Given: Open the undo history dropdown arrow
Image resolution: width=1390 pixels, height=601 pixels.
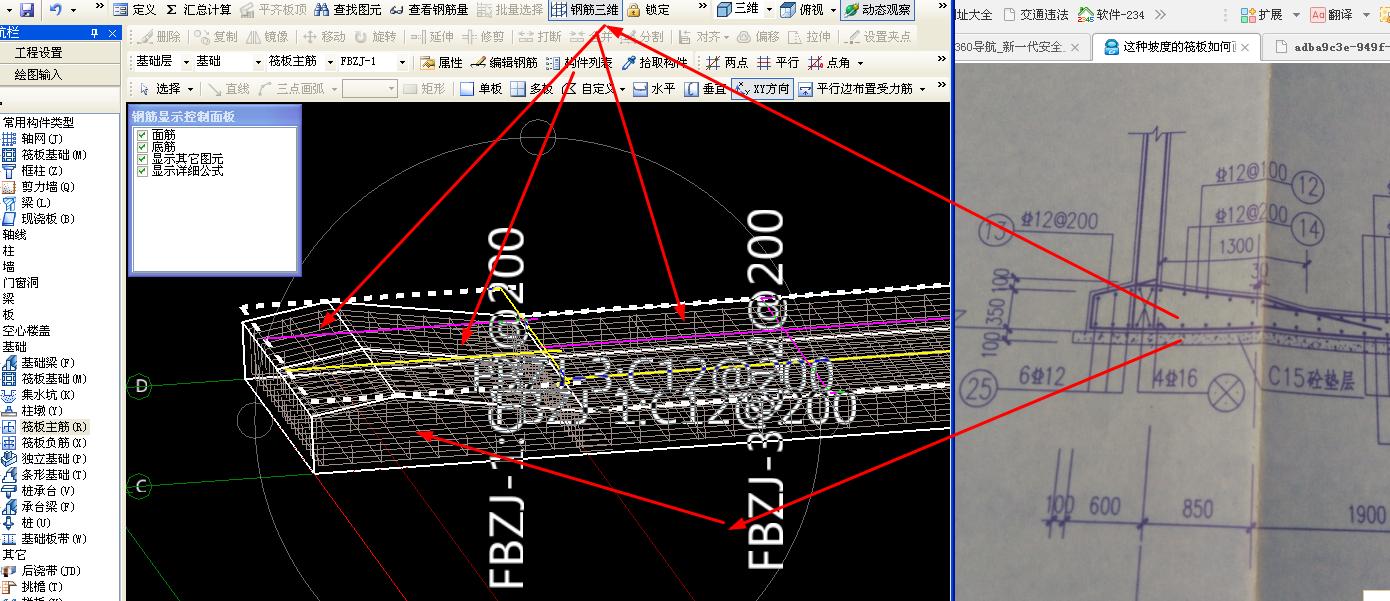Looking at the screenshot, I should [x=72, y=10].
